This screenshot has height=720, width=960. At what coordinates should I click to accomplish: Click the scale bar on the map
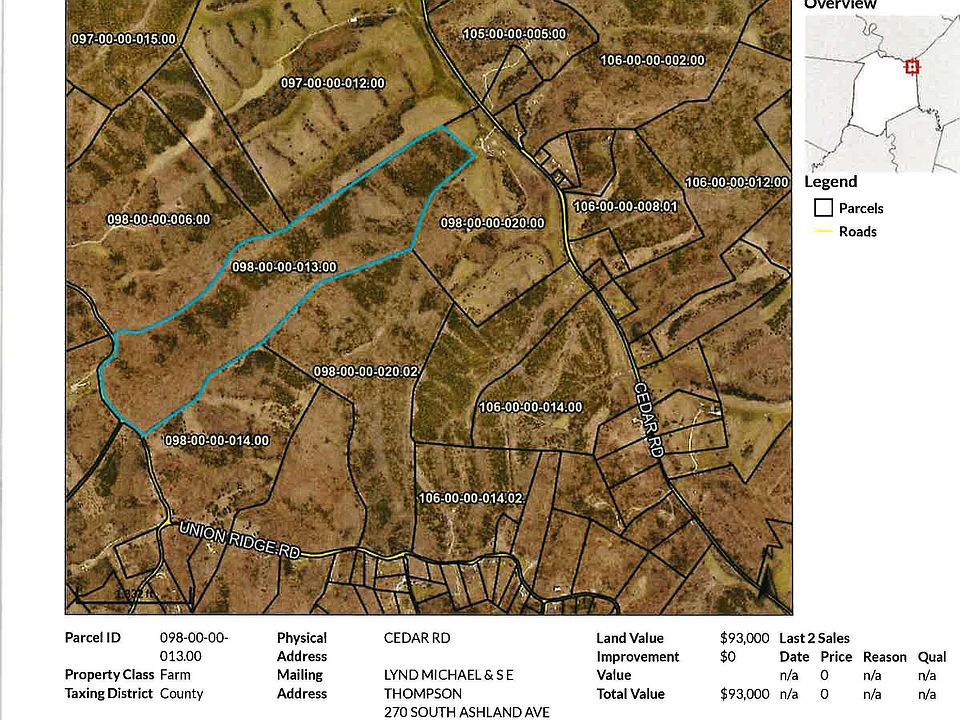point(135,595)
